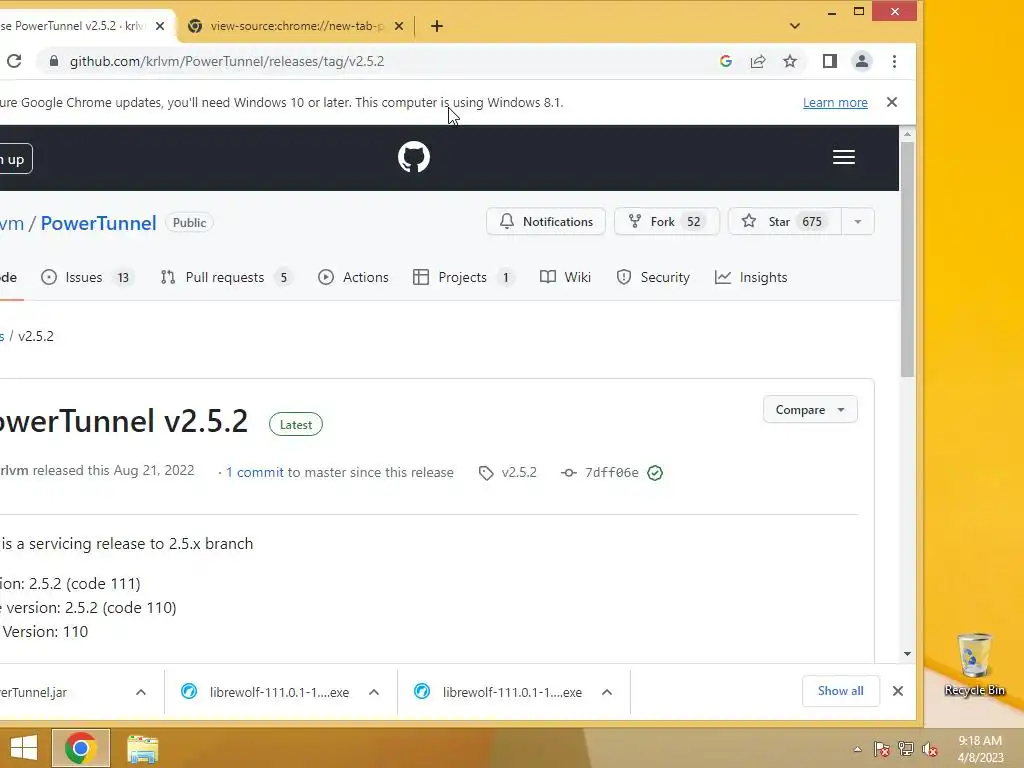Open File Explorer from the taskbar

(x=142, y=749)
